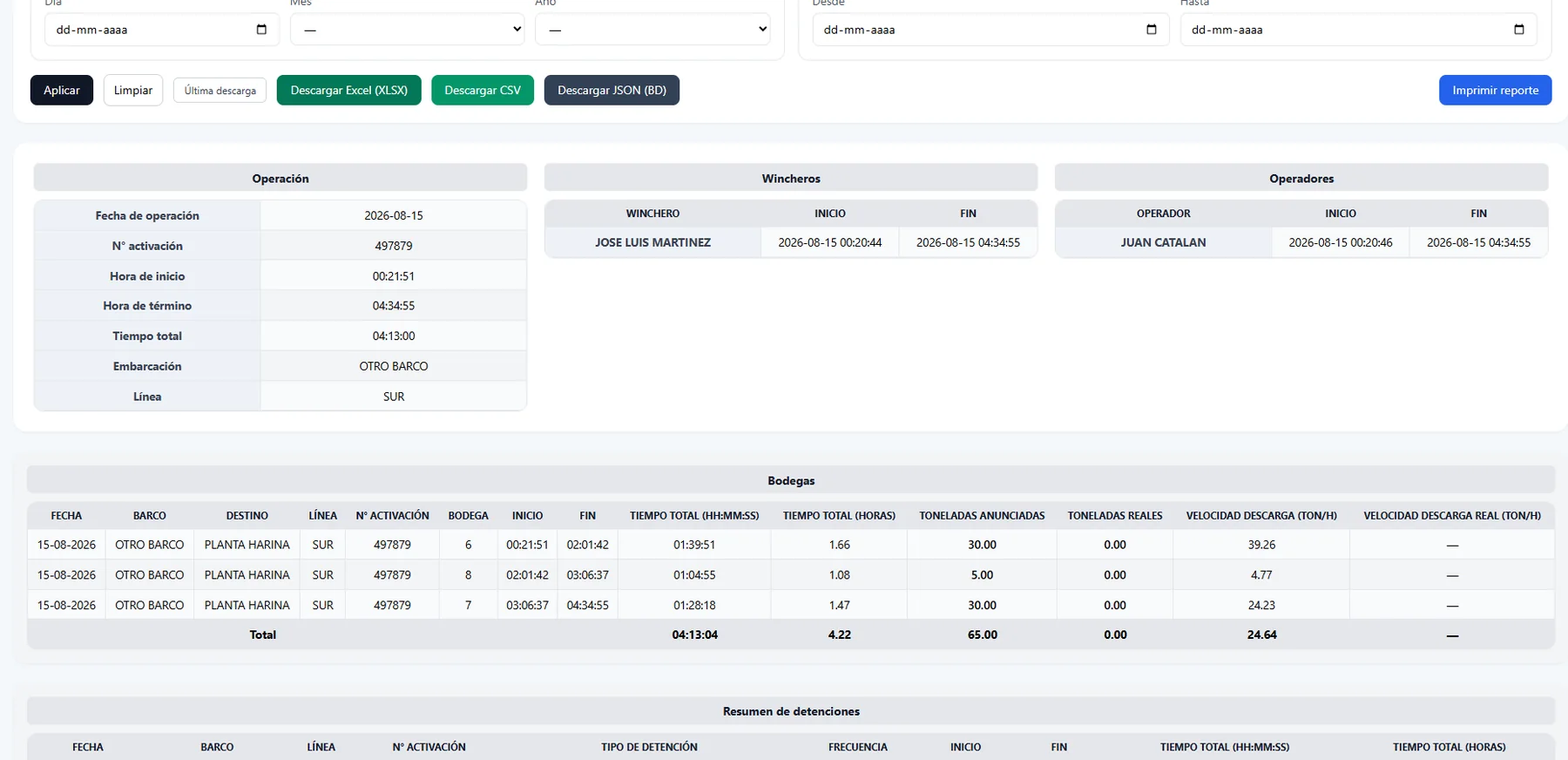Select TIEMPO TOTAL (HORAS) header in Bodegas
This screenshot has height=760, width=1568.
tap(839, 515)
